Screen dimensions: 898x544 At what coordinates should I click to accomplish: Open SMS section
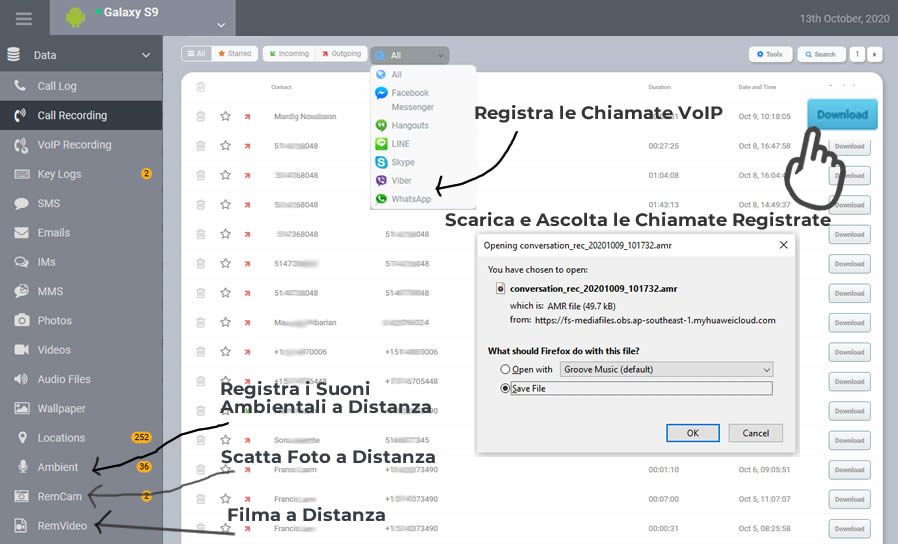tap(81, 203)
